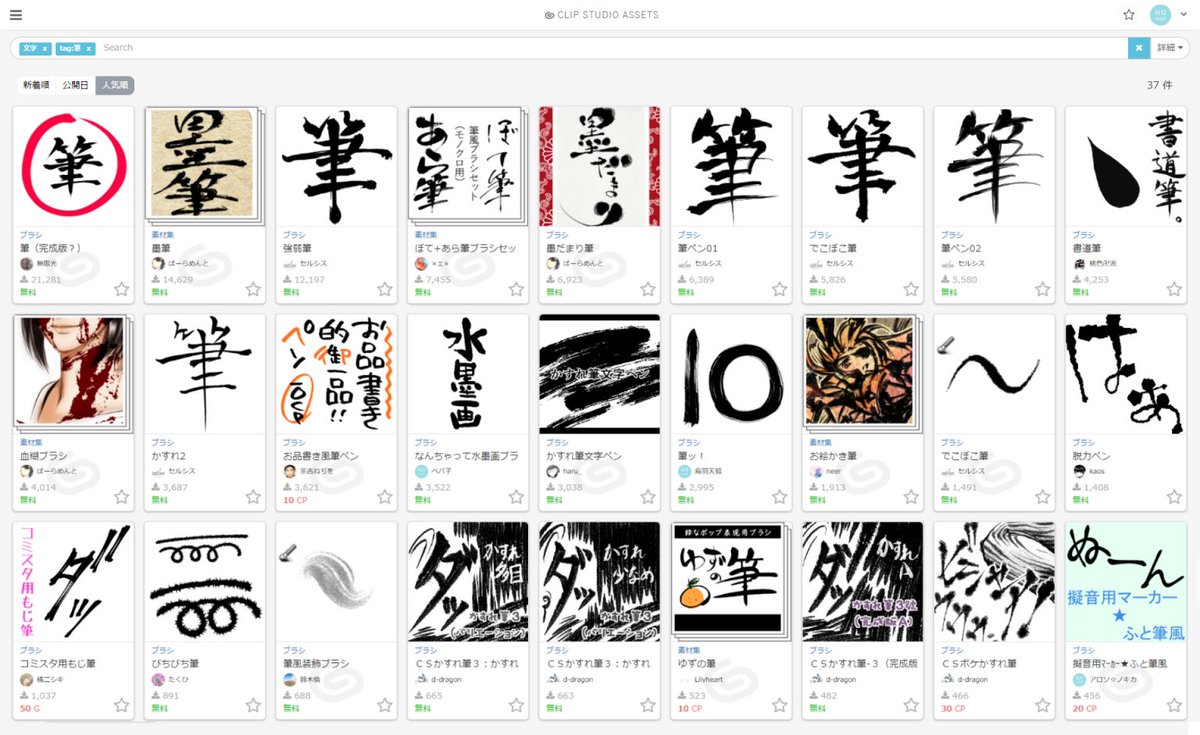Favorite star on 墨だまり筆 card
Image resolution: width=1200 pixels, height=735 pixels.
(x=648, y=289)
